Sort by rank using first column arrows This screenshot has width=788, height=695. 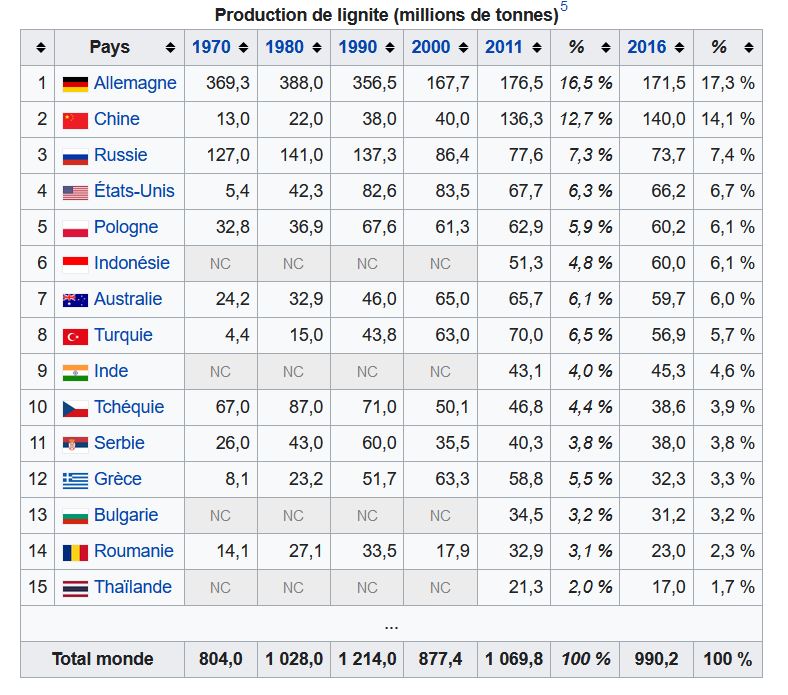click(40, 48)
